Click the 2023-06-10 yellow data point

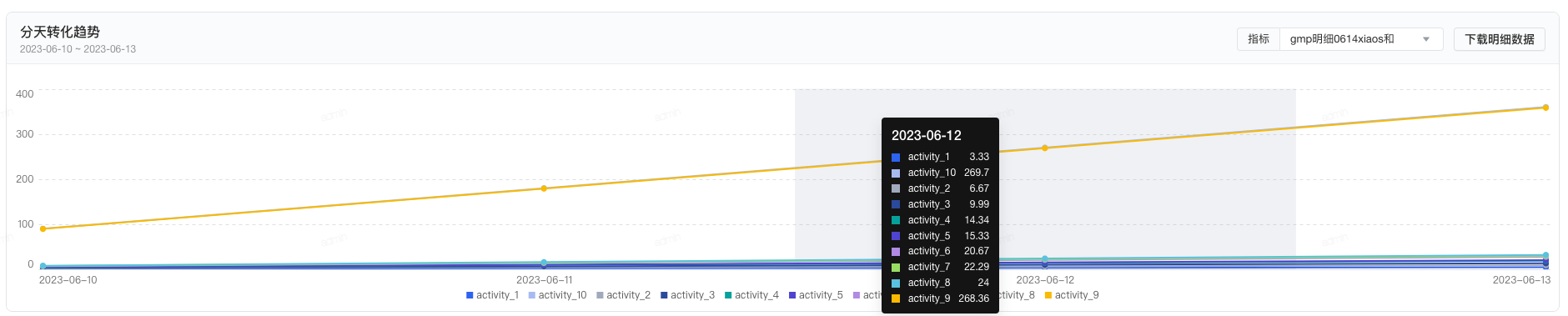click(43, 228)
